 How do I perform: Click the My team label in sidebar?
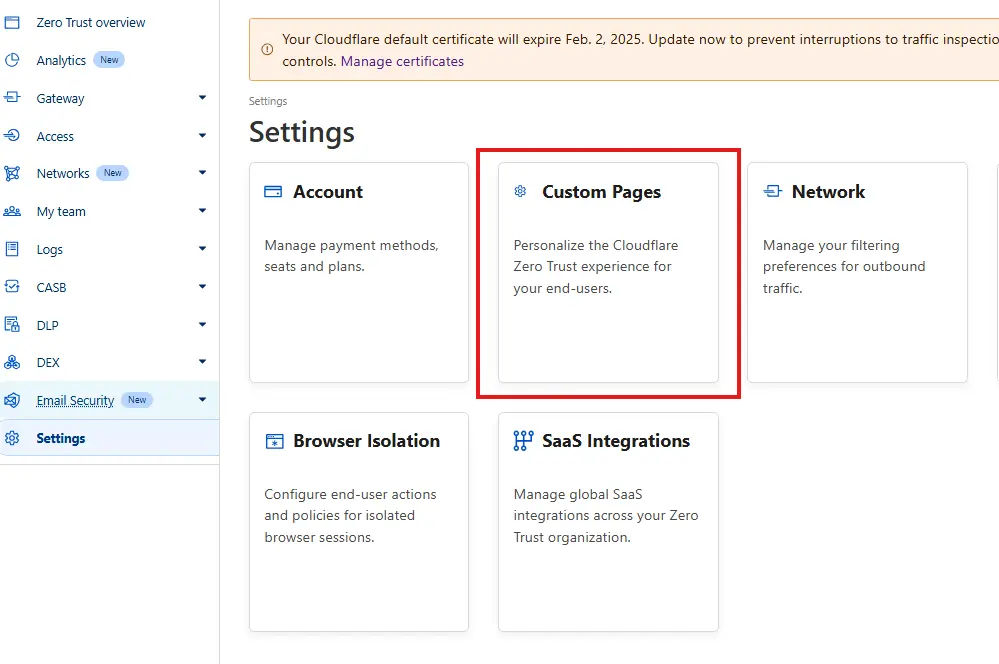(61, 212)
